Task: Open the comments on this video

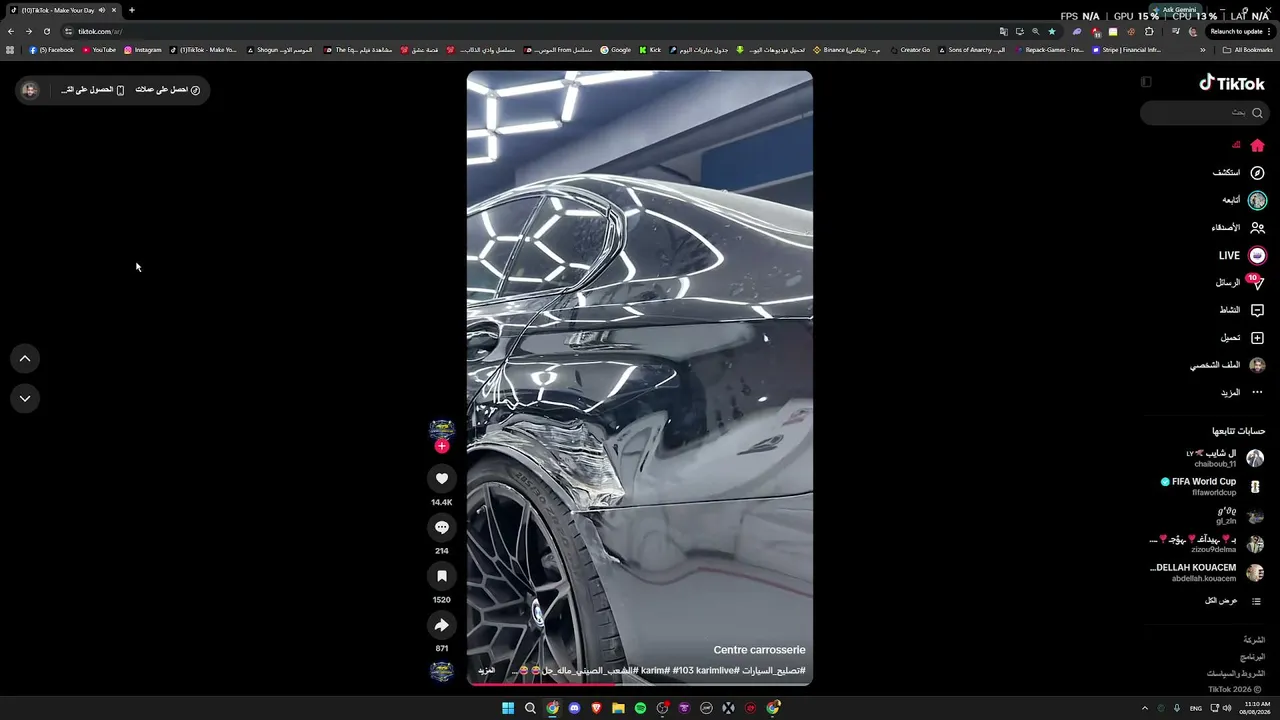Action: click(442, 527)
